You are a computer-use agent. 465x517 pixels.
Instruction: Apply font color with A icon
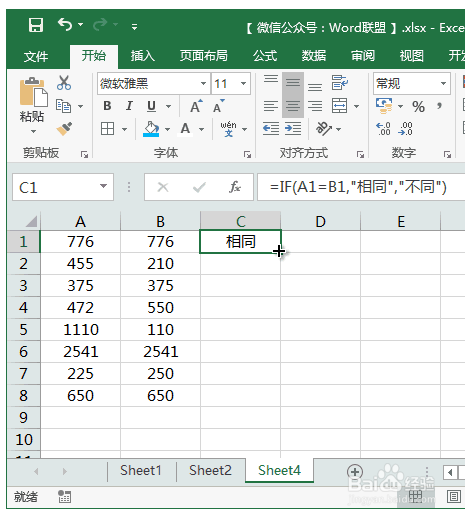click(x=185, y=129)
